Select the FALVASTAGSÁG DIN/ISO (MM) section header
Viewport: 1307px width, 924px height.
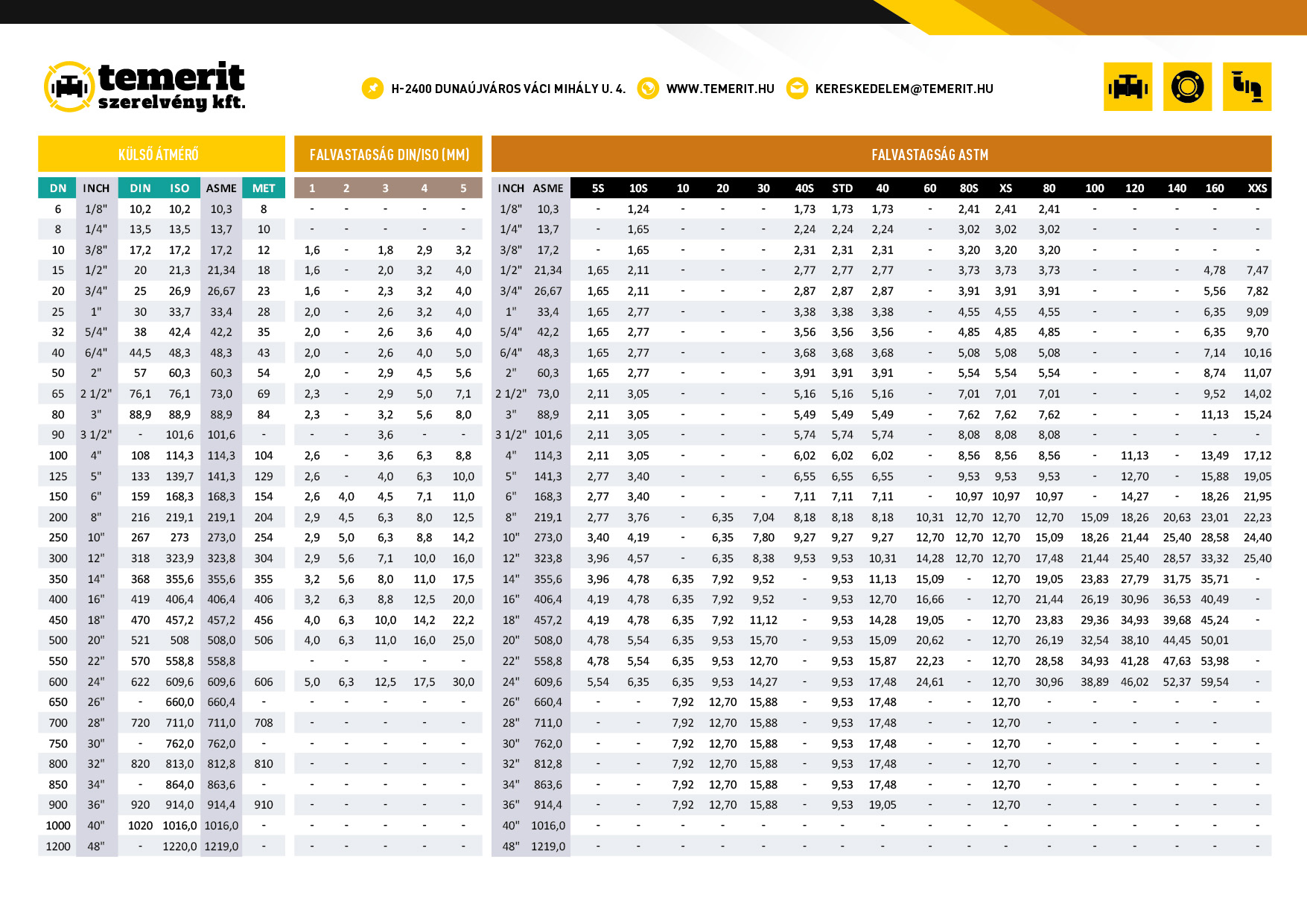click(x=388, y=154)
